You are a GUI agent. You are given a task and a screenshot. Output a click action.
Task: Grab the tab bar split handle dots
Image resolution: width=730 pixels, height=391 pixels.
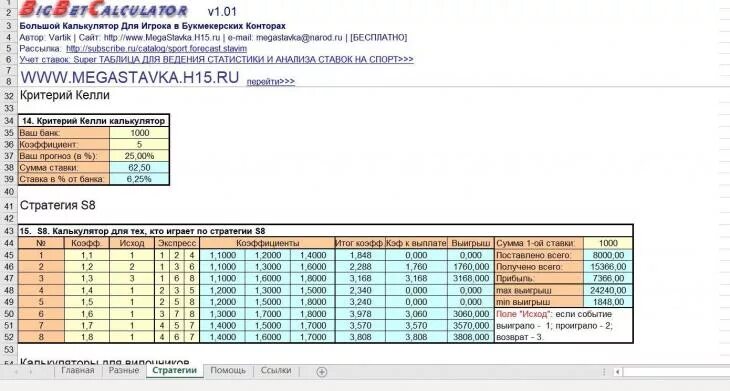[x=604, y=372]
